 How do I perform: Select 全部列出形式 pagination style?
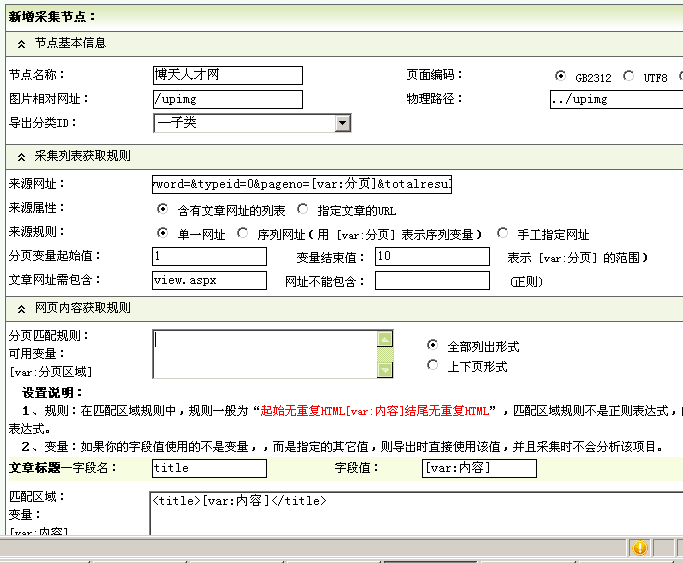coord(433,346)
